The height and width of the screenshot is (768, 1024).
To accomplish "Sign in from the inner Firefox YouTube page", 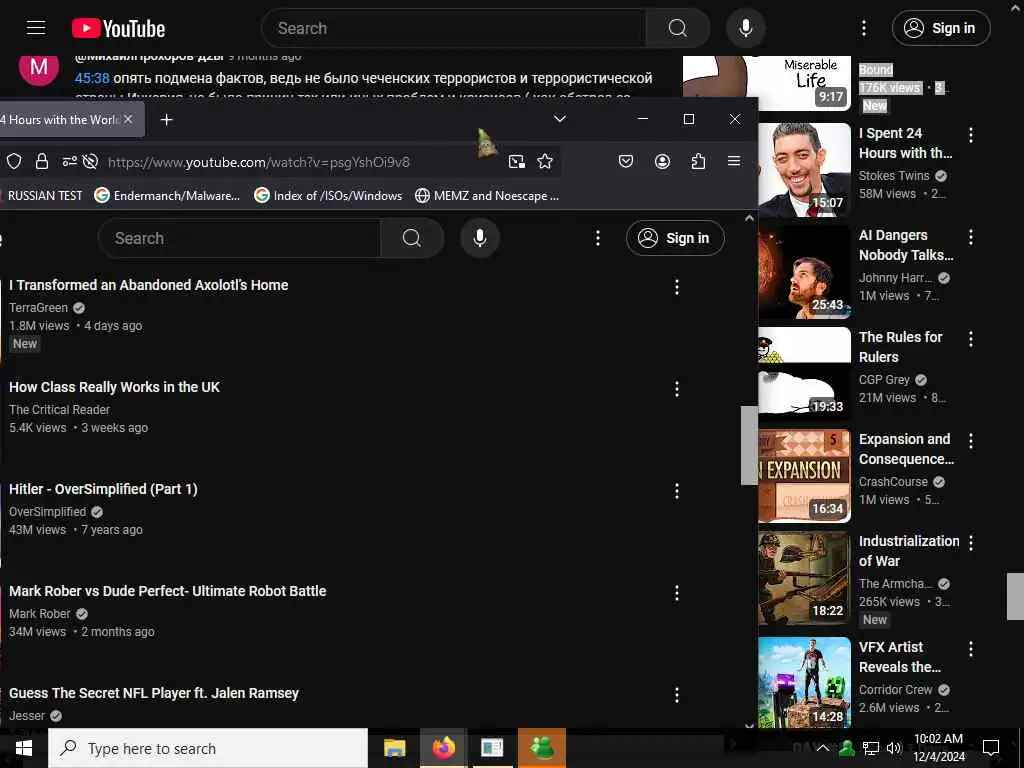I will (x=675, y=238).
